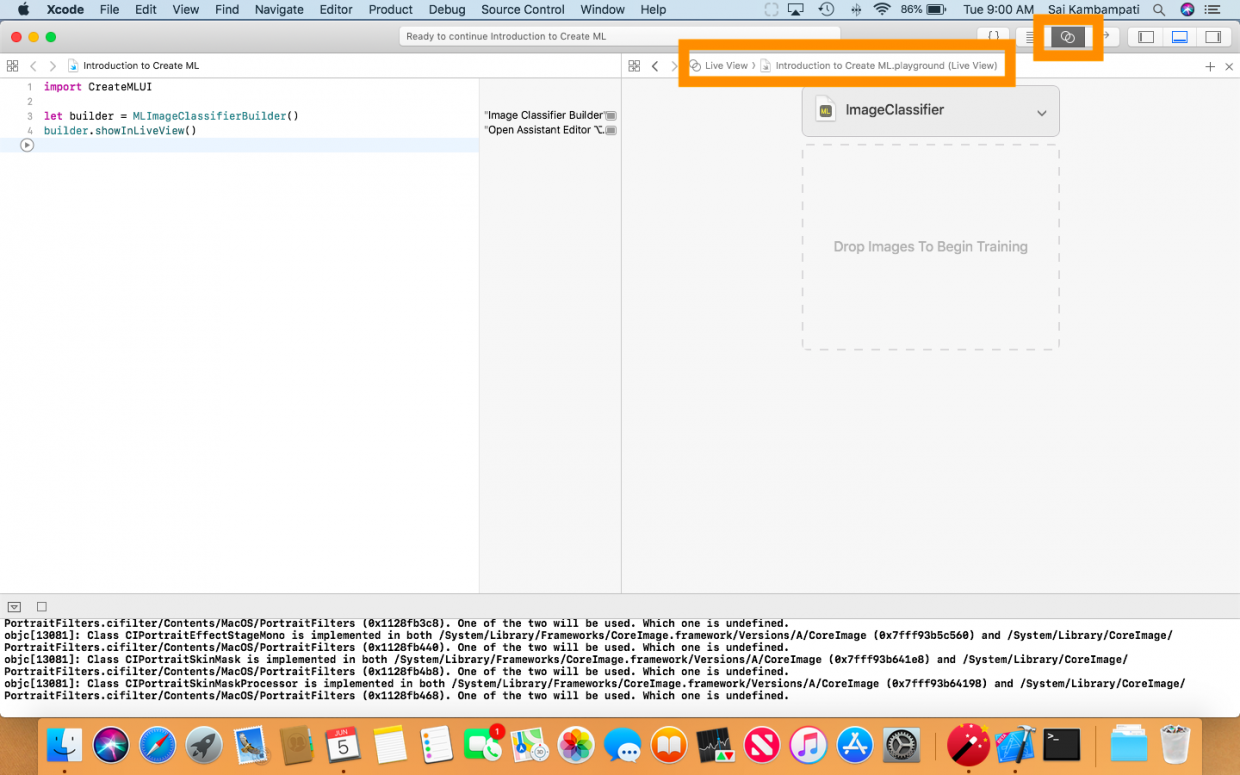Hide the debug area with the bottom layout icon
Viewport: 1240px width, 775px height.
click(x=1180, y=36)
